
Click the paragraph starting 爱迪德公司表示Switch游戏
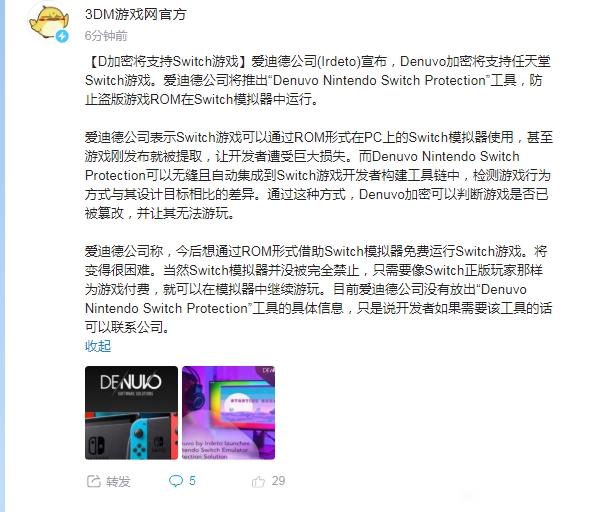(x=318, y=175)
